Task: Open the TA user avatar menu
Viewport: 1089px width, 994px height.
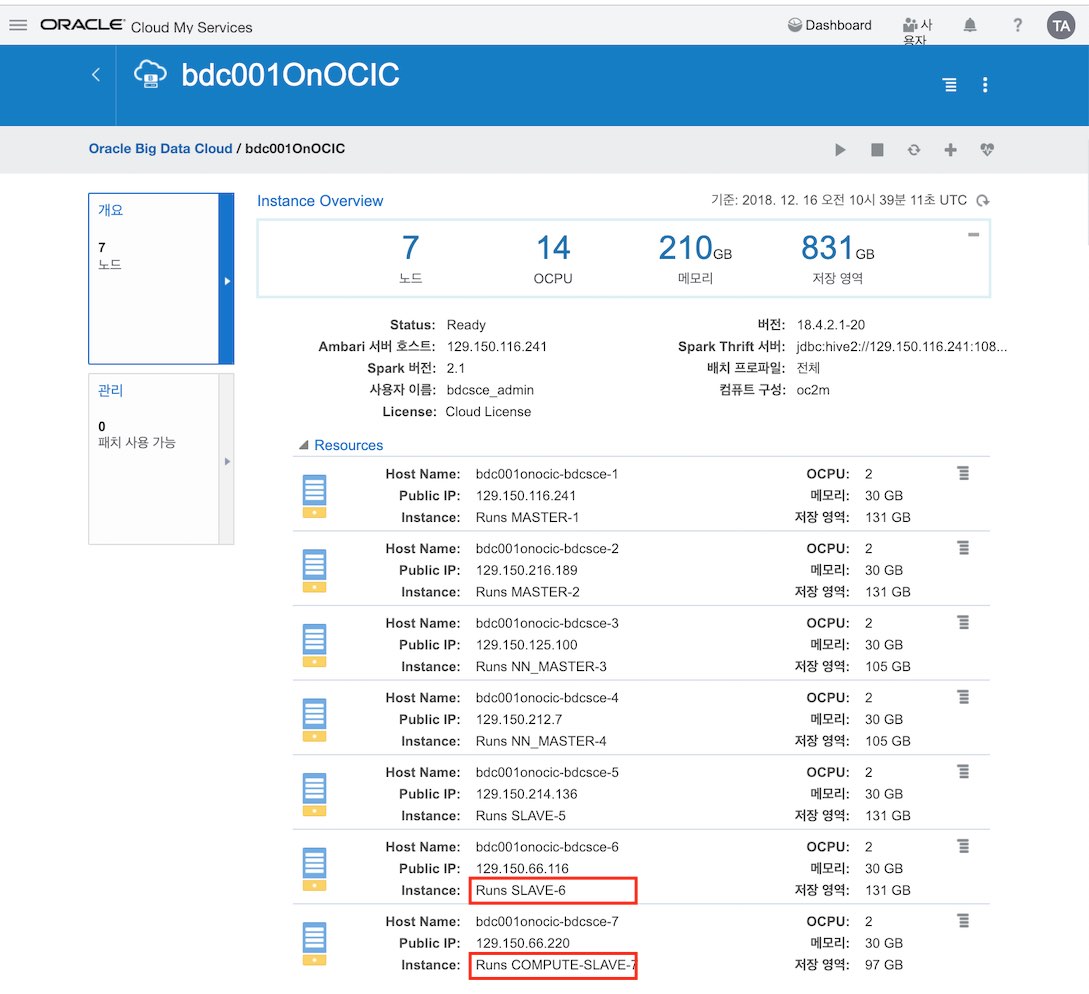Action: (x=1061, y=26)
